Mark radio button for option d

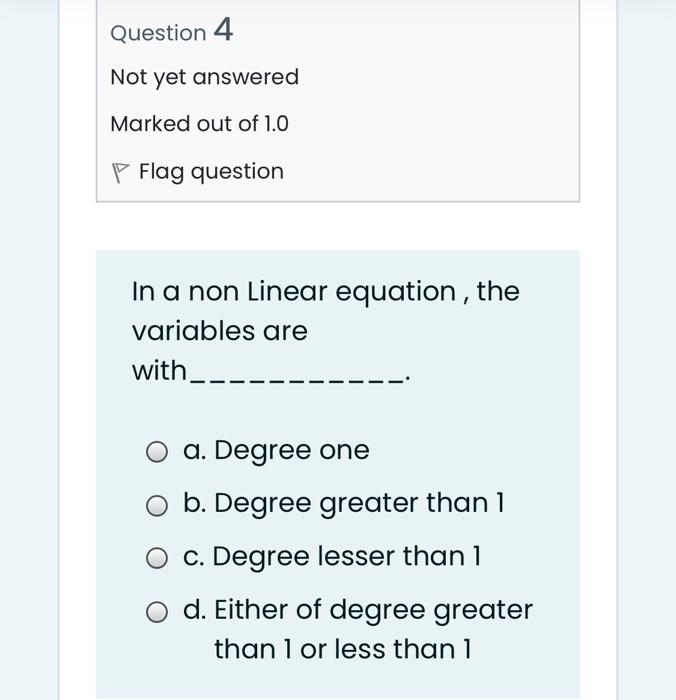[157, 612]
